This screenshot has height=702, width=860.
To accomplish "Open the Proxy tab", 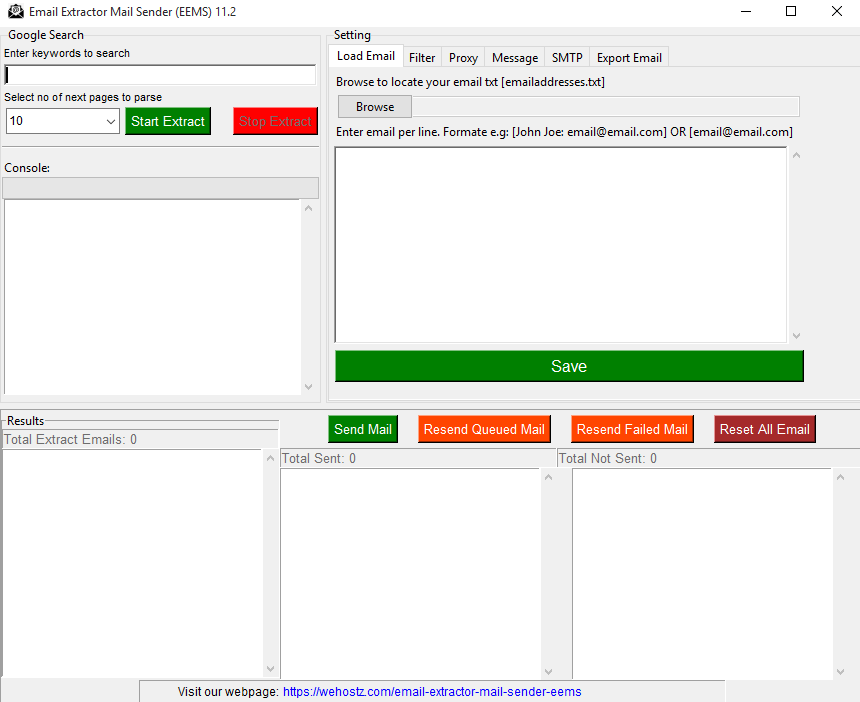I will 463,58.
